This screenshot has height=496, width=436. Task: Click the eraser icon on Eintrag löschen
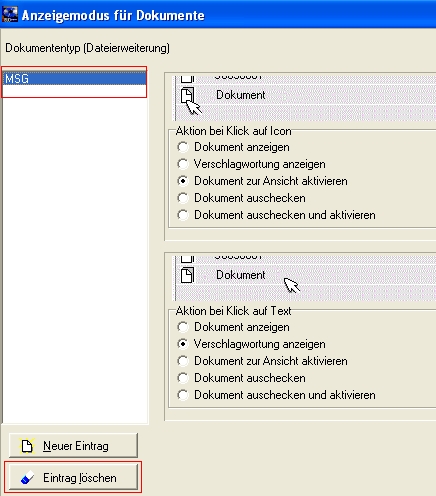tap(27, 477)
